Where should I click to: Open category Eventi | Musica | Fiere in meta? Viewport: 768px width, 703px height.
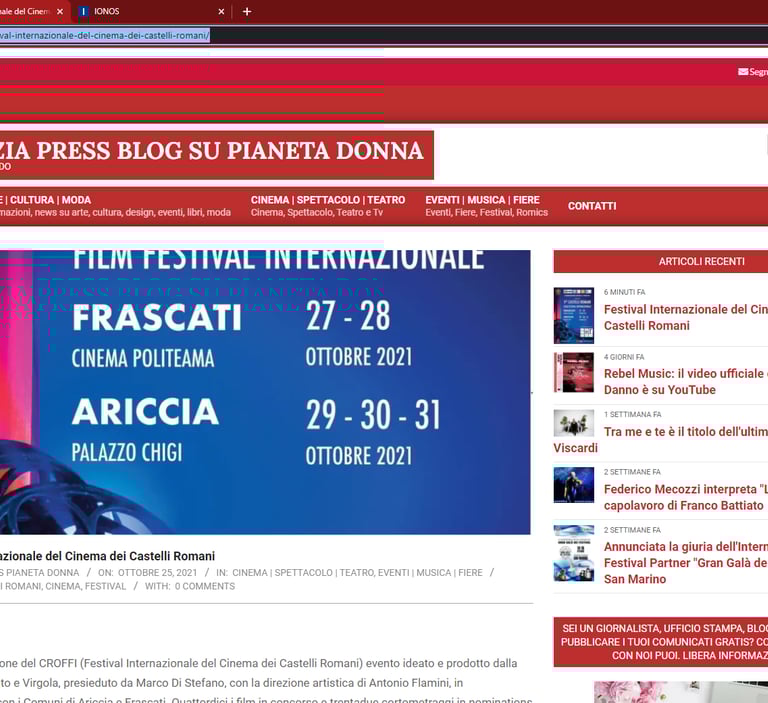point(430,573)
